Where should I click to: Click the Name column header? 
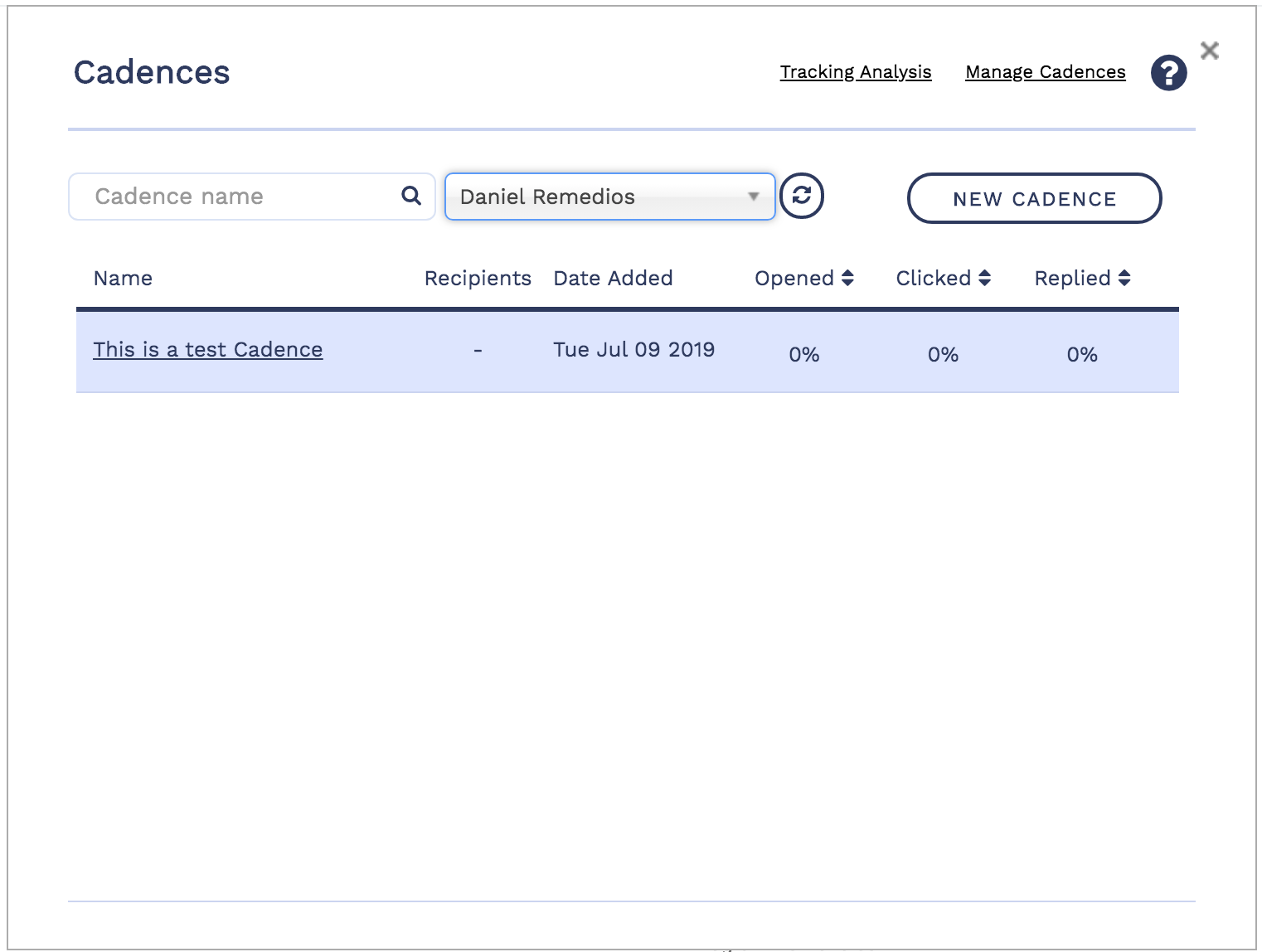123,278
